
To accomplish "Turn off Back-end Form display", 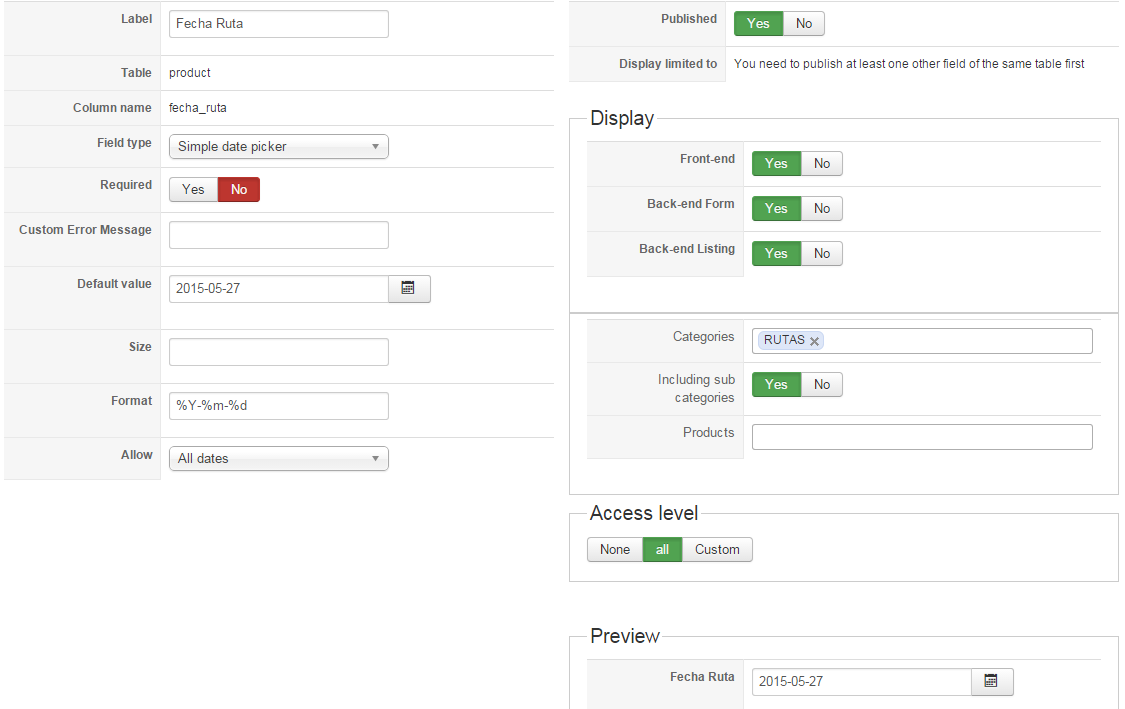I will tap(822, 208).
